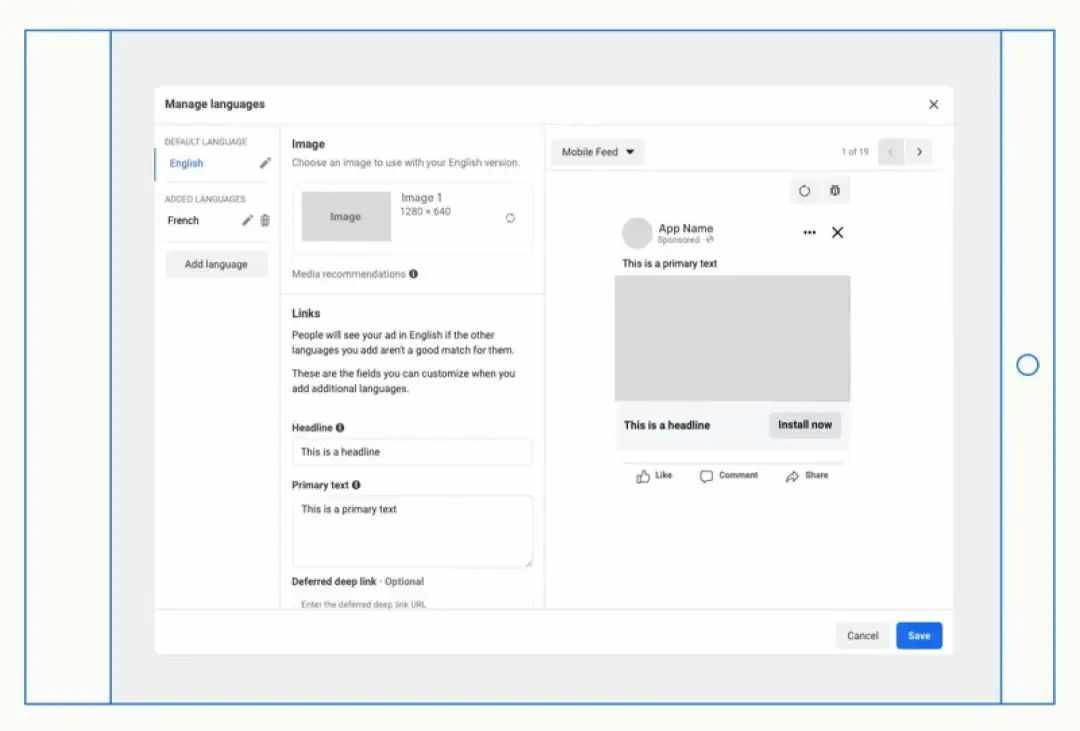Select French in added languages
Image resolution: width=1080 pixels, height=731 pixels.
pyautogui.click(x=183, y=220)
